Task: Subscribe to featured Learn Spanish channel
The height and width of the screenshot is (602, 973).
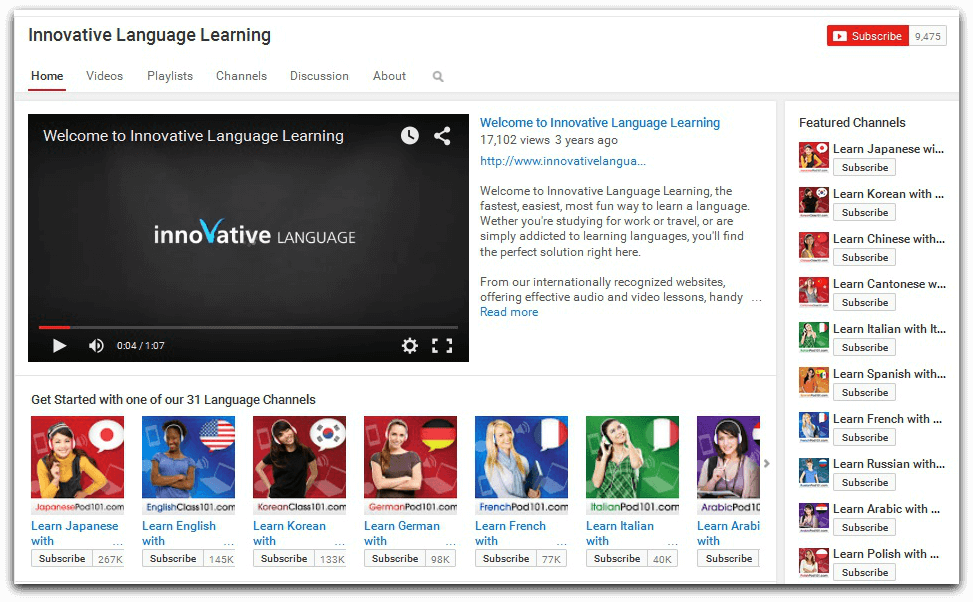Action: [864, 392]
